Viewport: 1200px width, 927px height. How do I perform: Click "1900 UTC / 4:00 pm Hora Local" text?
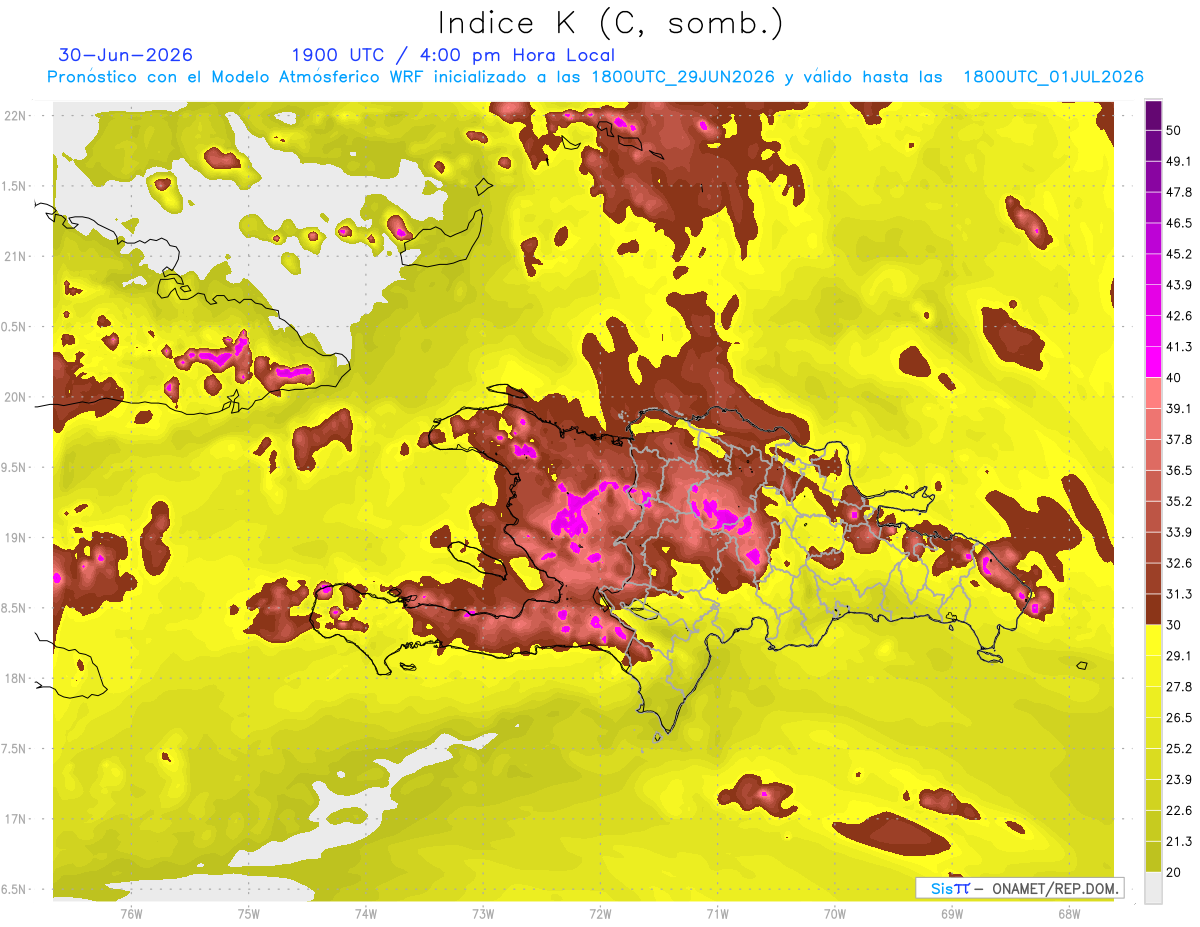(453, 55)
